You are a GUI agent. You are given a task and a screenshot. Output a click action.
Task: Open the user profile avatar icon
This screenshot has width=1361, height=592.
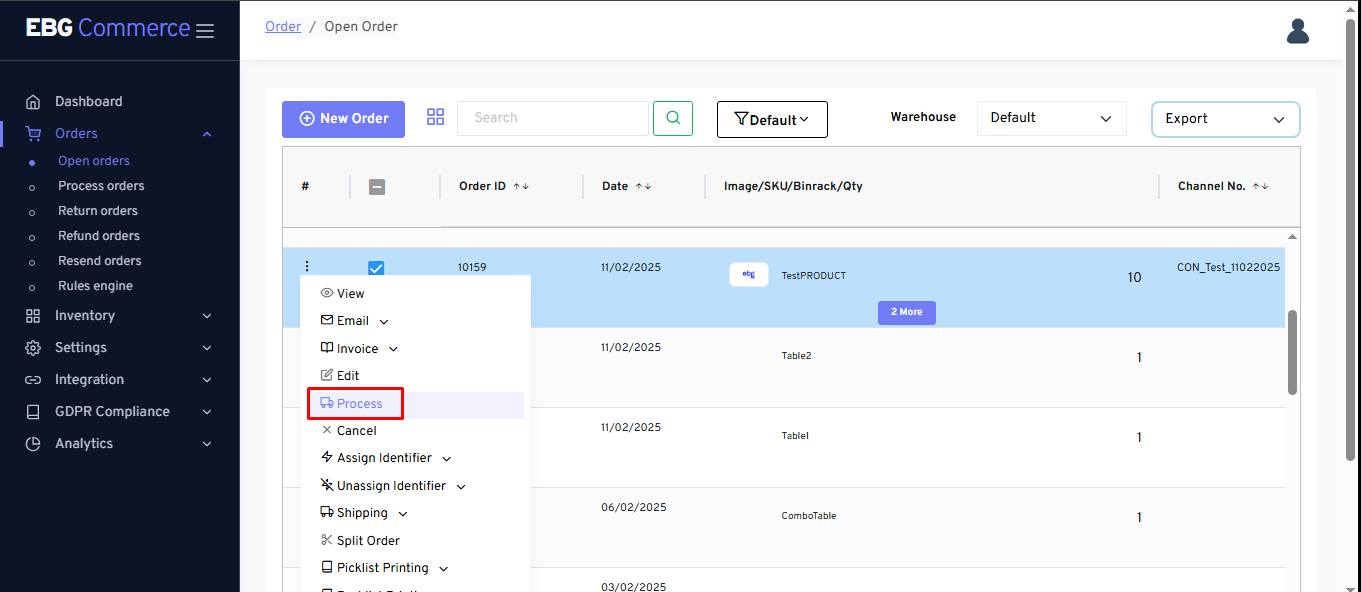point(1297,31)
